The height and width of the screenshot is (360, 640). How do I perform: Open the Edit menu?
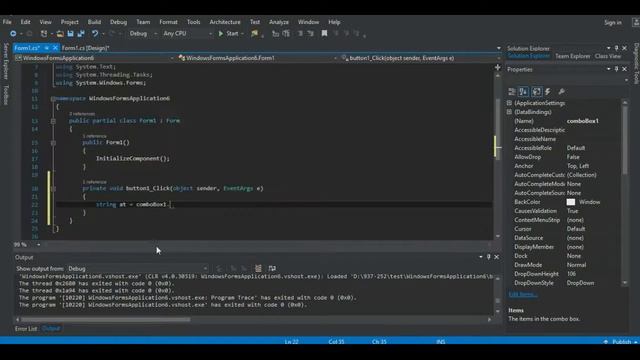(25, 22)
